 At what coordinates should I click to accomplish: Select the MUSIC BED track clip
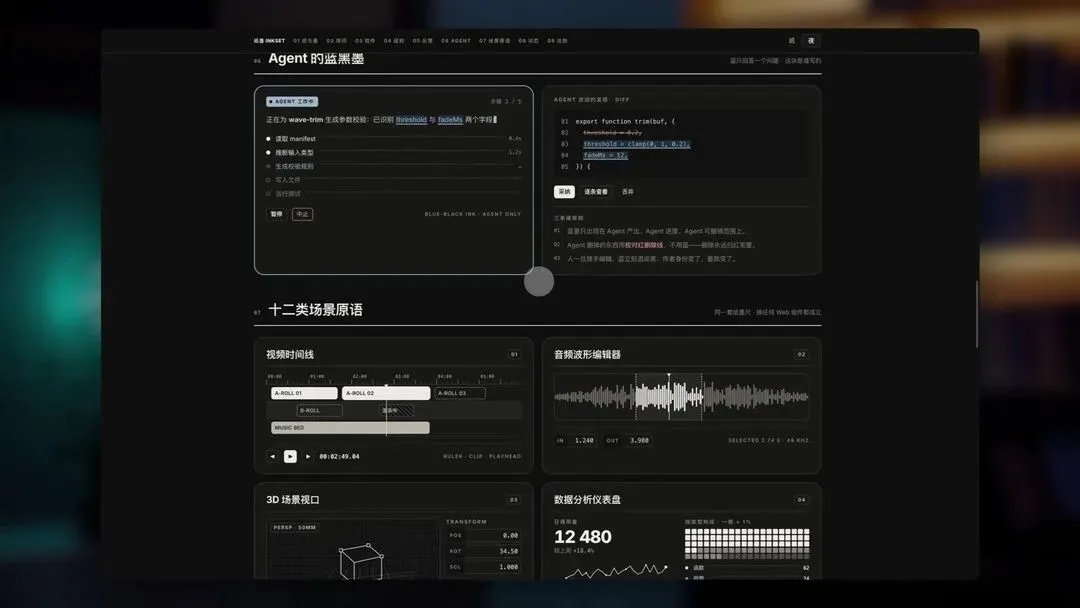click(x=350, y=428)
